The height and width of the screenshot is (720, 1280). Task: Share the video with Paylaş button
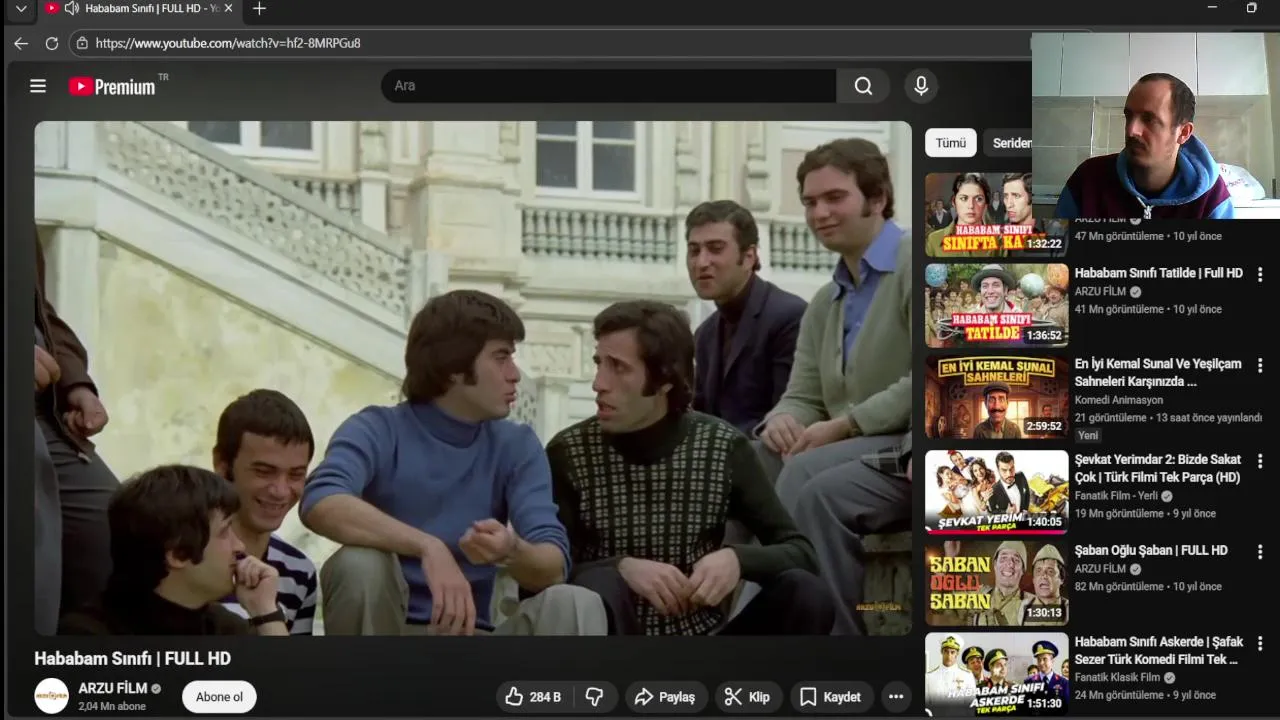(665, 697)
